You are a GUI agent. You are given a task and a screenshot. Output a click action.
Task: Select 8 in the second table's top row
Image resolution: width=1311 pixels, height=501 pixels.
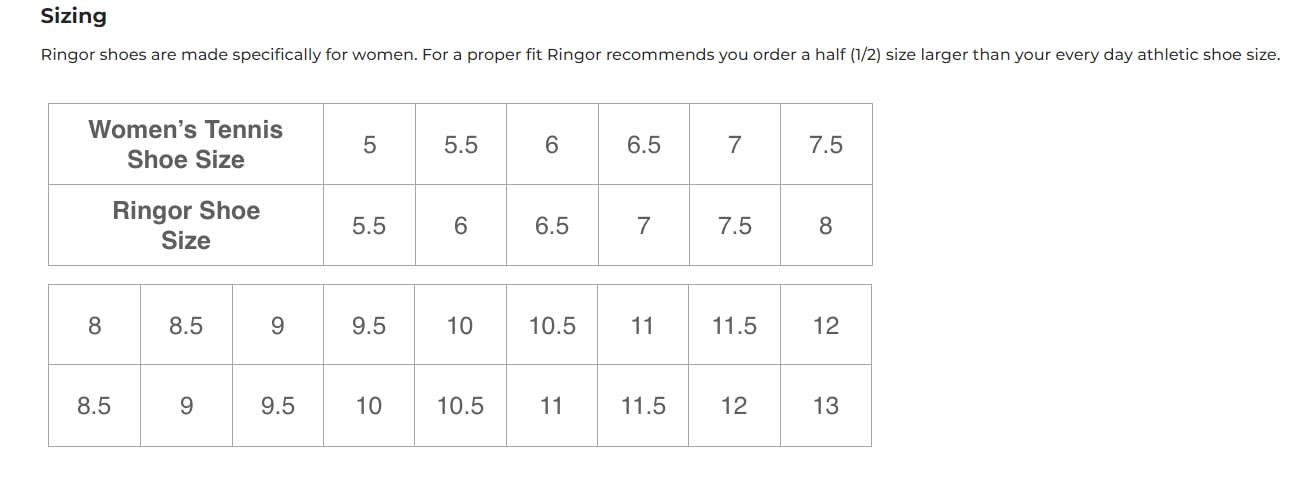coord(95,325)
